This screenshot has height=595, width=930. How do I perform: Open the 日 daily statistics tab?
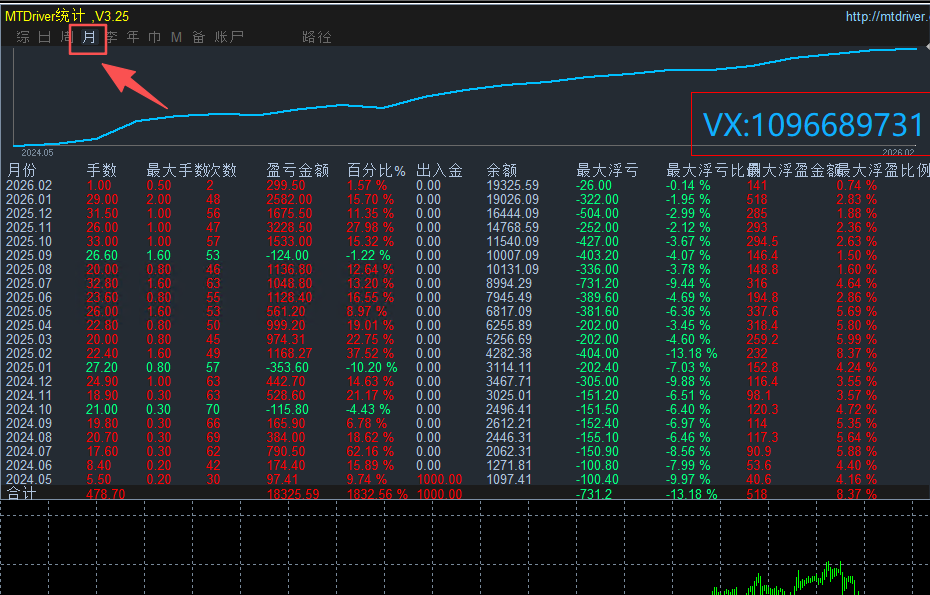pyautogui.click(x=44, y=38)
